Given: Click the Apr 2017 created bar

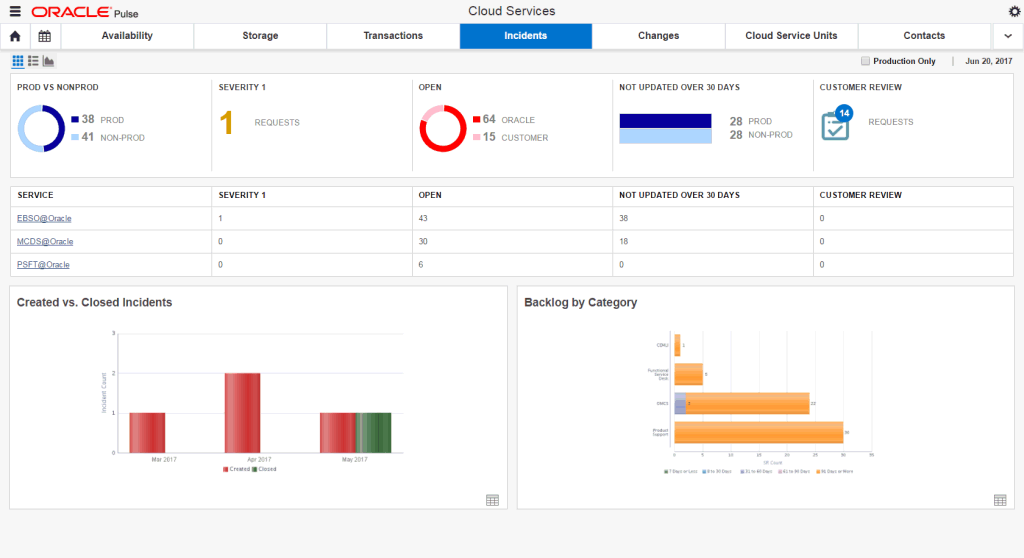Looking at the screenshot, I should tap(242, 413).
